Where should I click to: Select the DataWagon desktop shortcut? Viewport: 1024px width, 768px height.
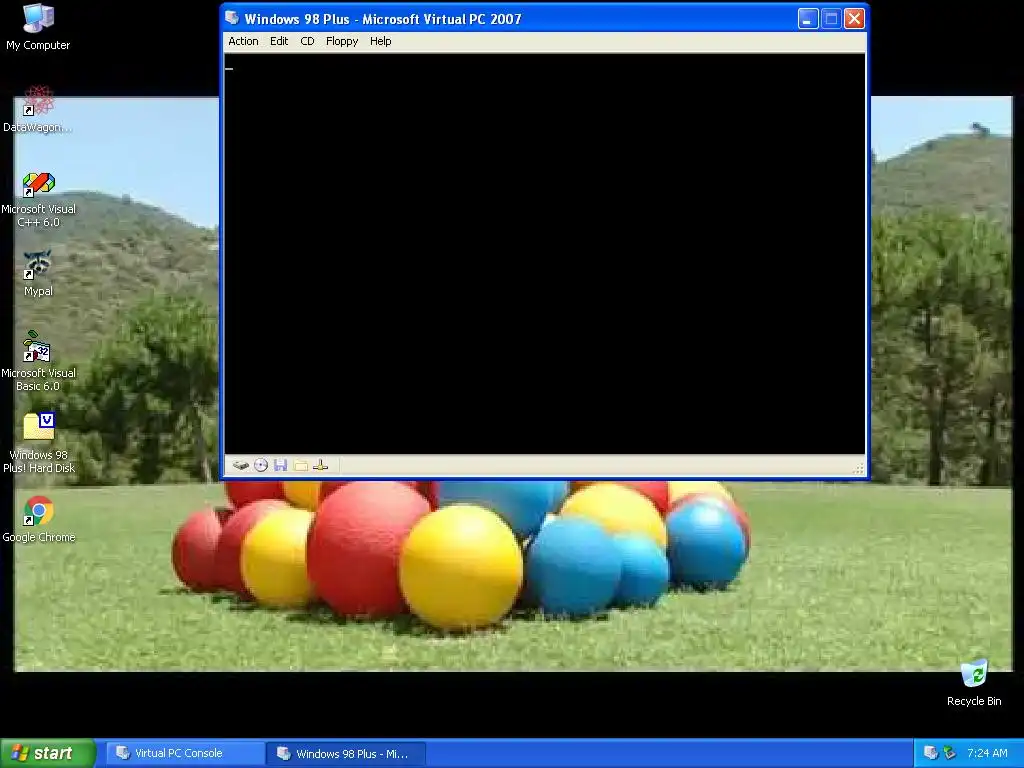coord(38,109)
